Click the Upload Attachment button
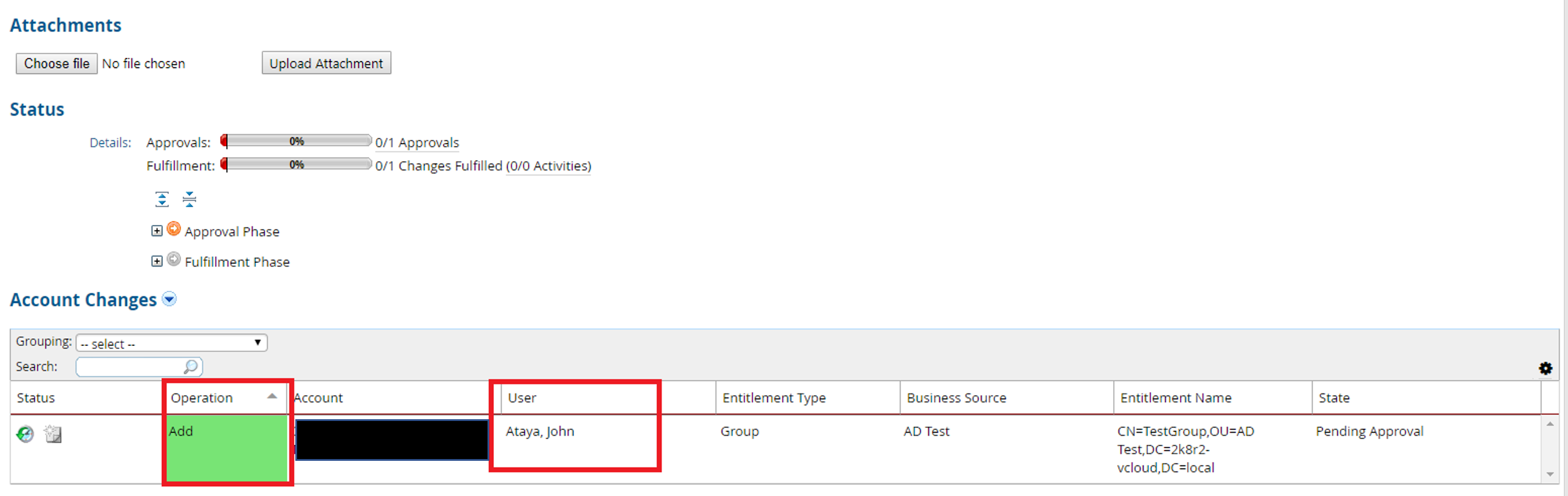 tap(326, 63)
